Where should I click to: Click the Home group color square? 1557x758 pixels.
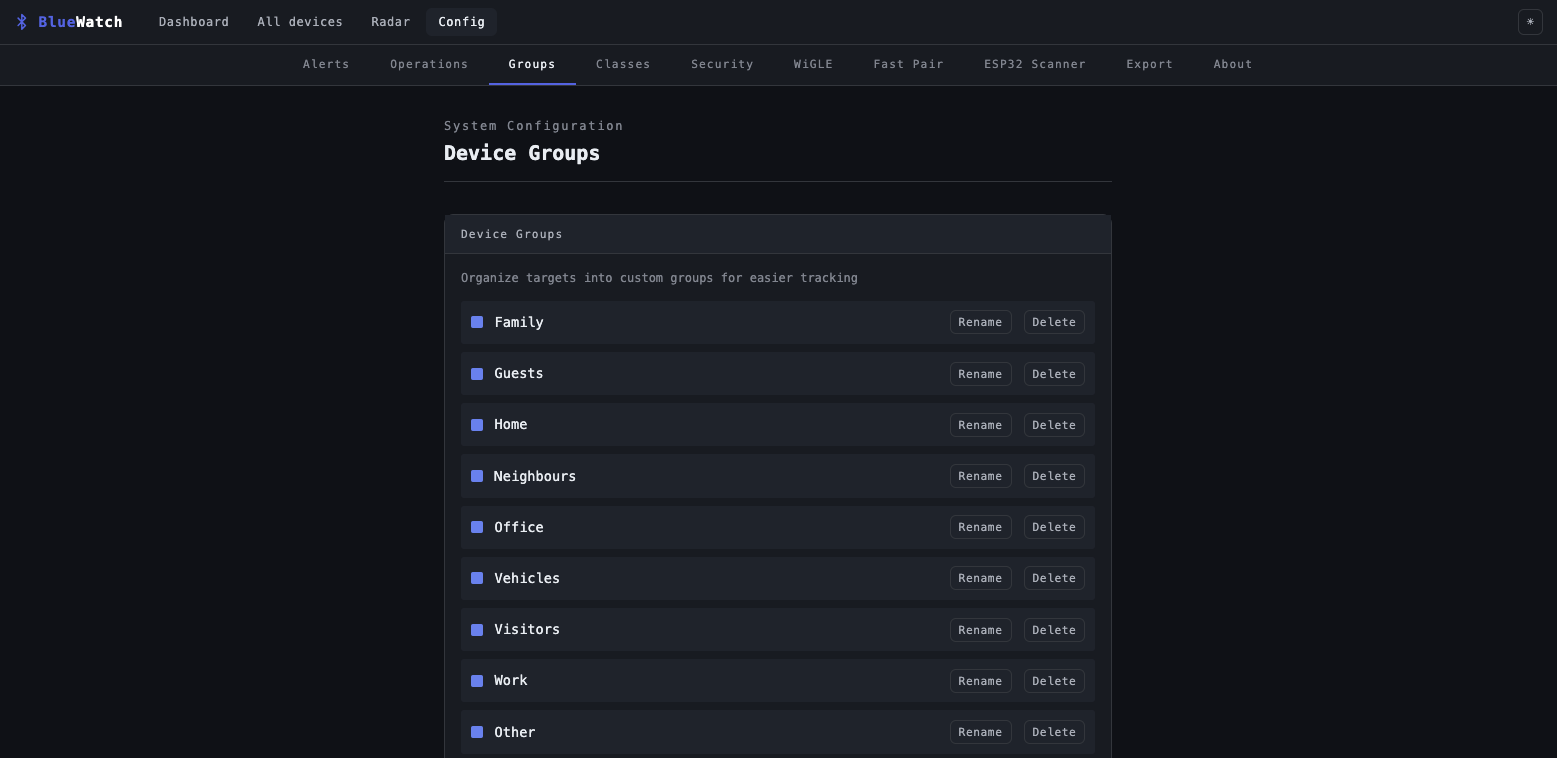477,425
